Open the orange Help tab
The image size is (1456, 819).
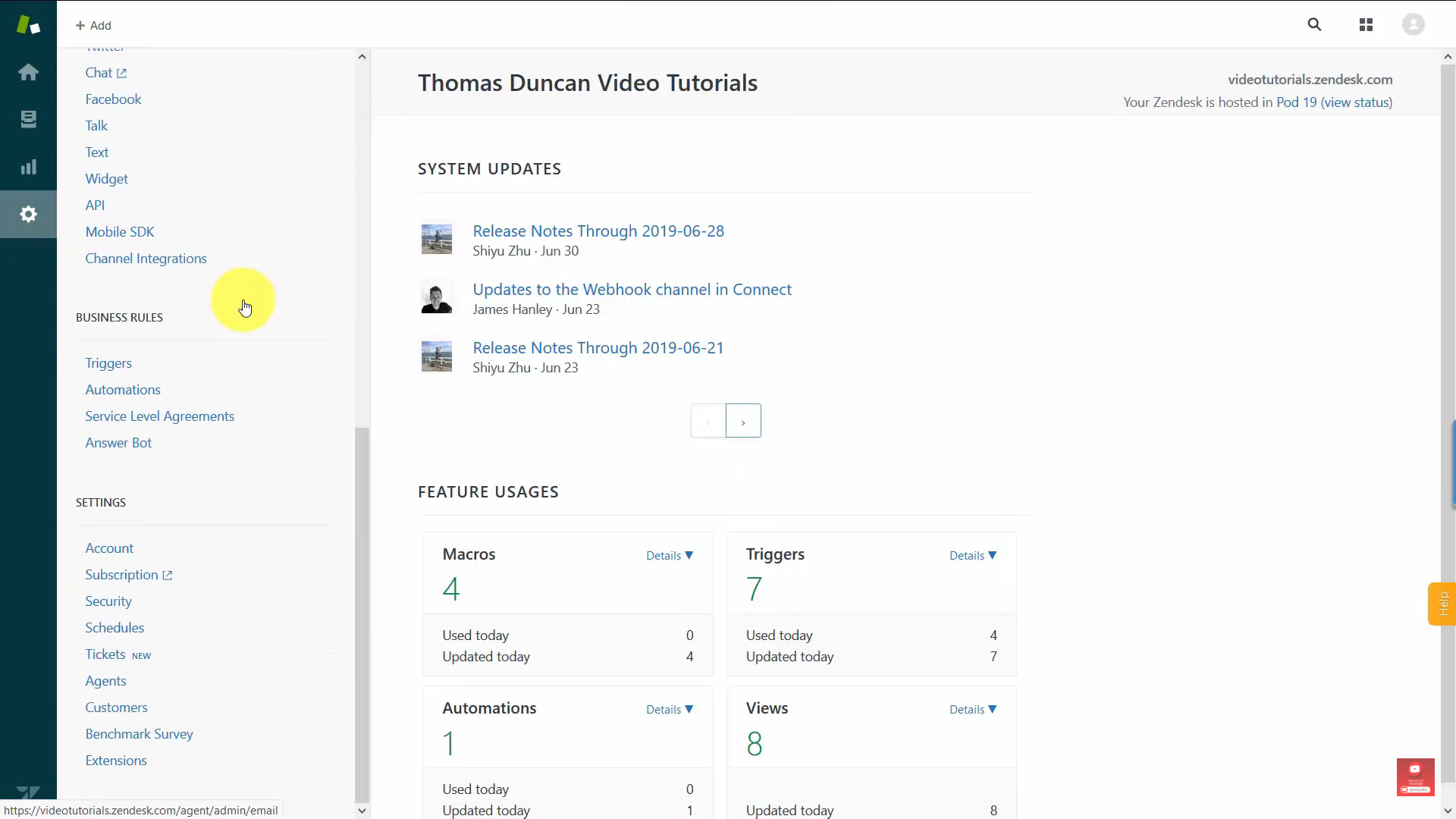[x=1442, y=604]
